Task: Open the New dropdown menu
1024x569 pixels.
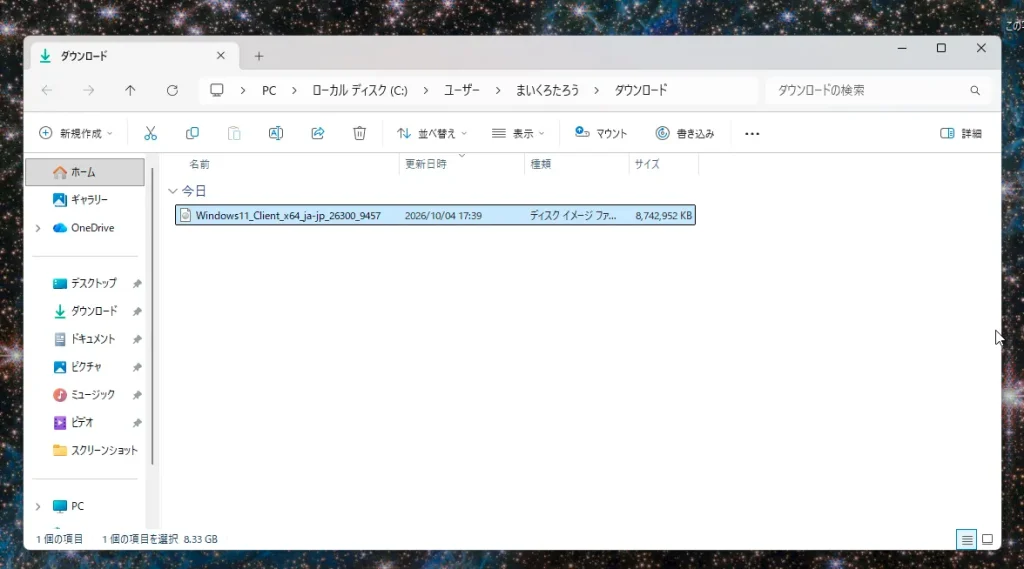Action: click(x=76, y=133)
